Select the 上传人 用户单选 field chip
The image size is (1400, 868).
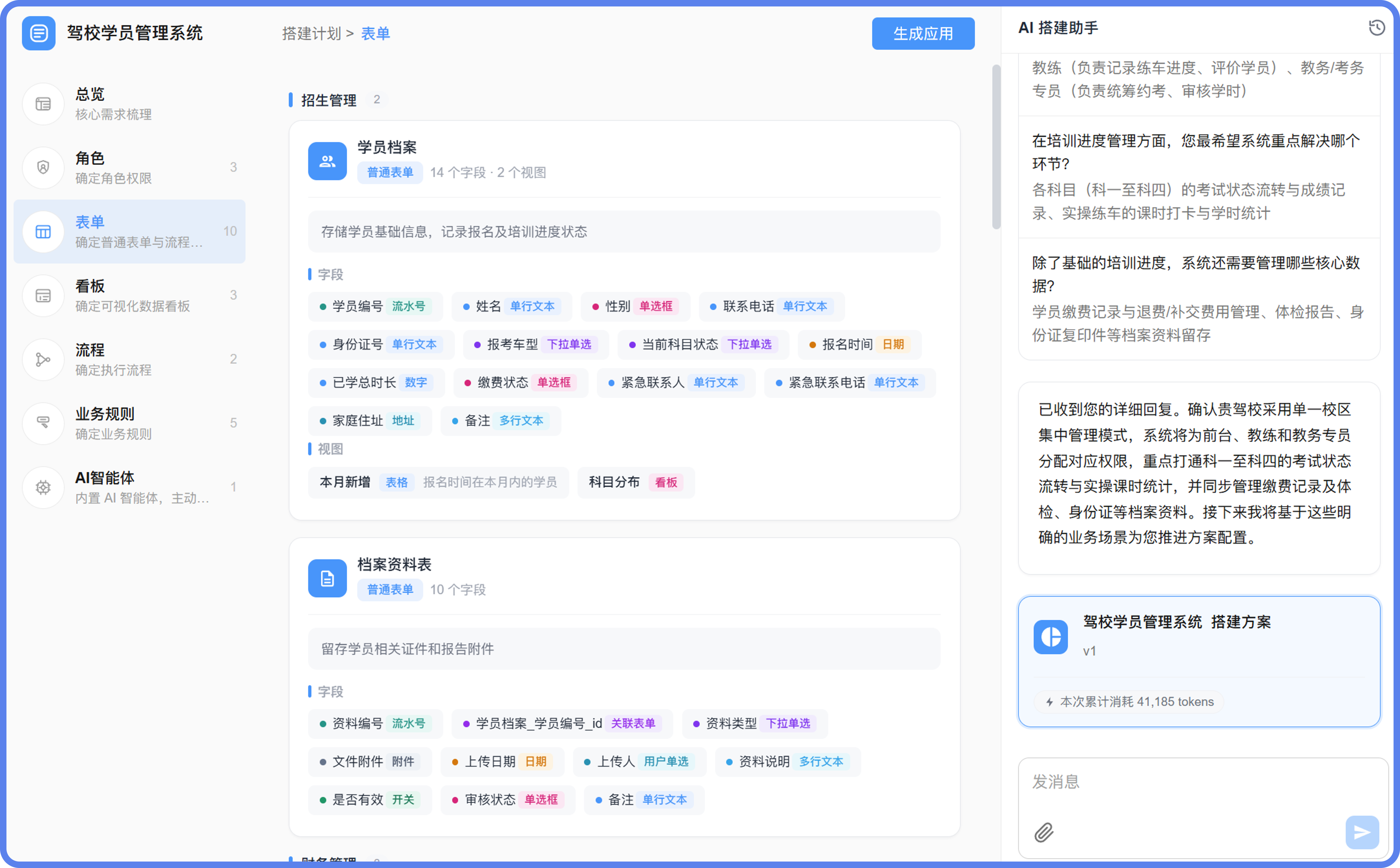640,762
